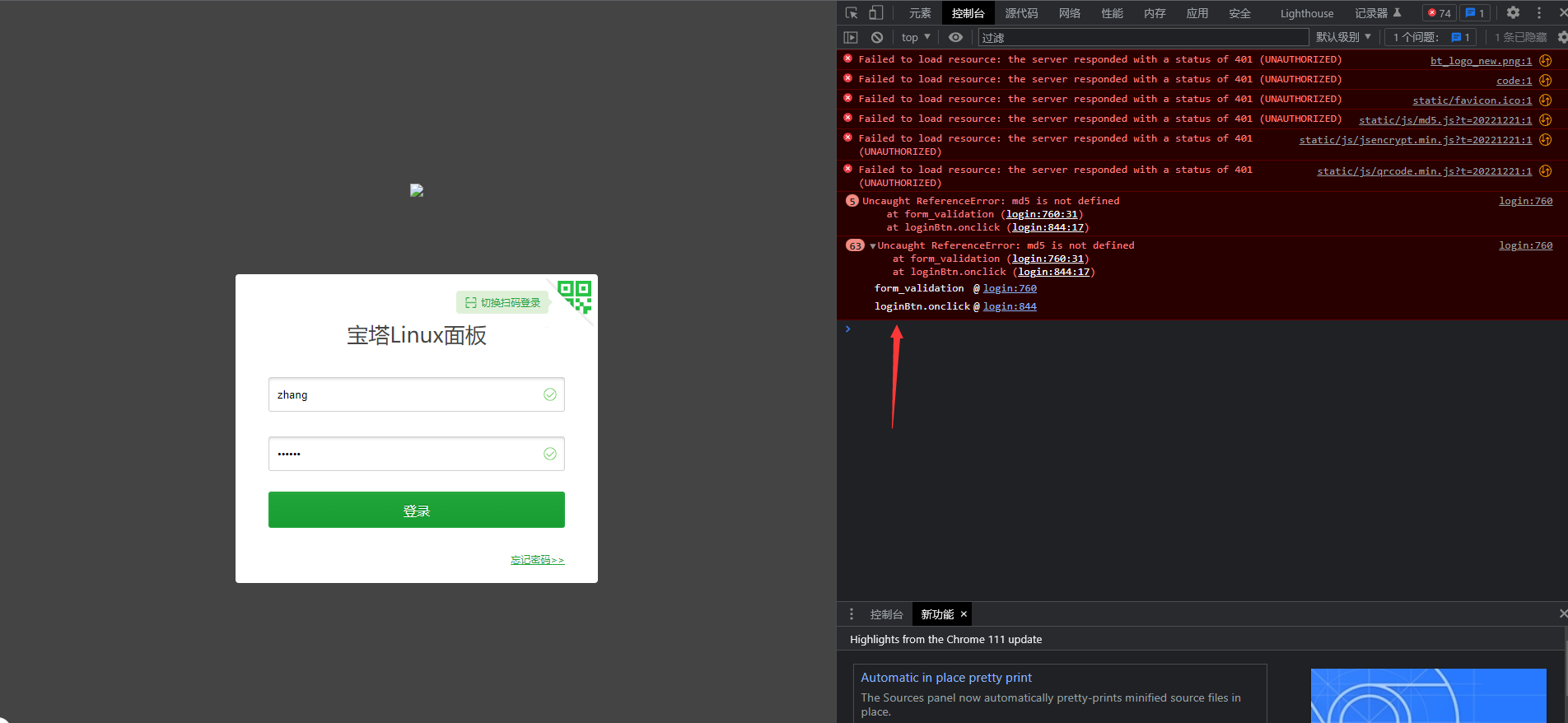Click the QR code login icon
Screen dimensions: 1568x723
[575, 296]
